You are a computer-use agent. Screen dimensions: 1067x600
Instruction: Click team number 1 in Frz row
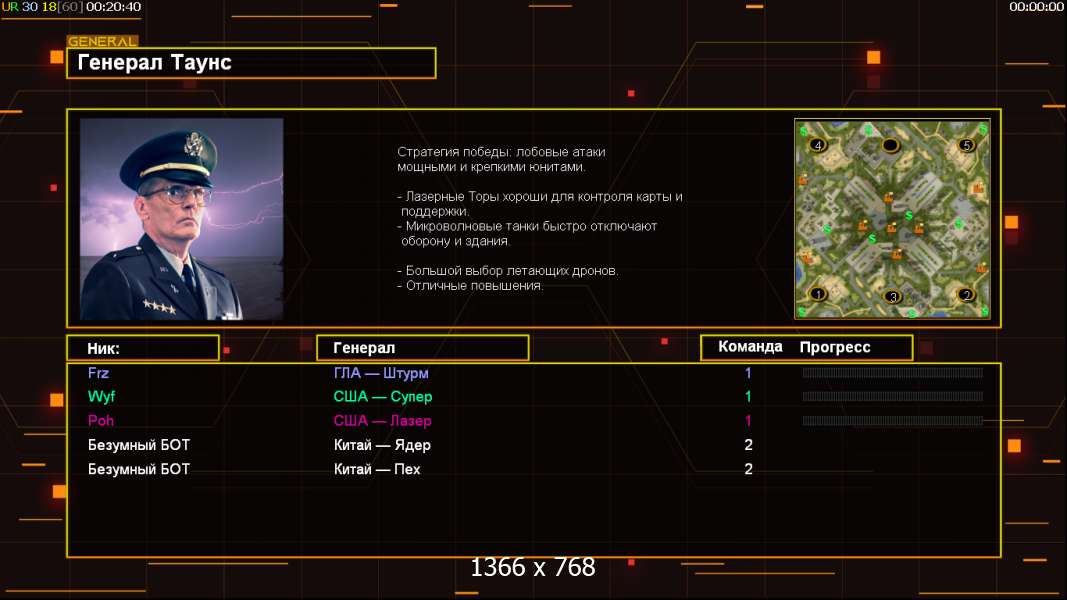point(748,373)
